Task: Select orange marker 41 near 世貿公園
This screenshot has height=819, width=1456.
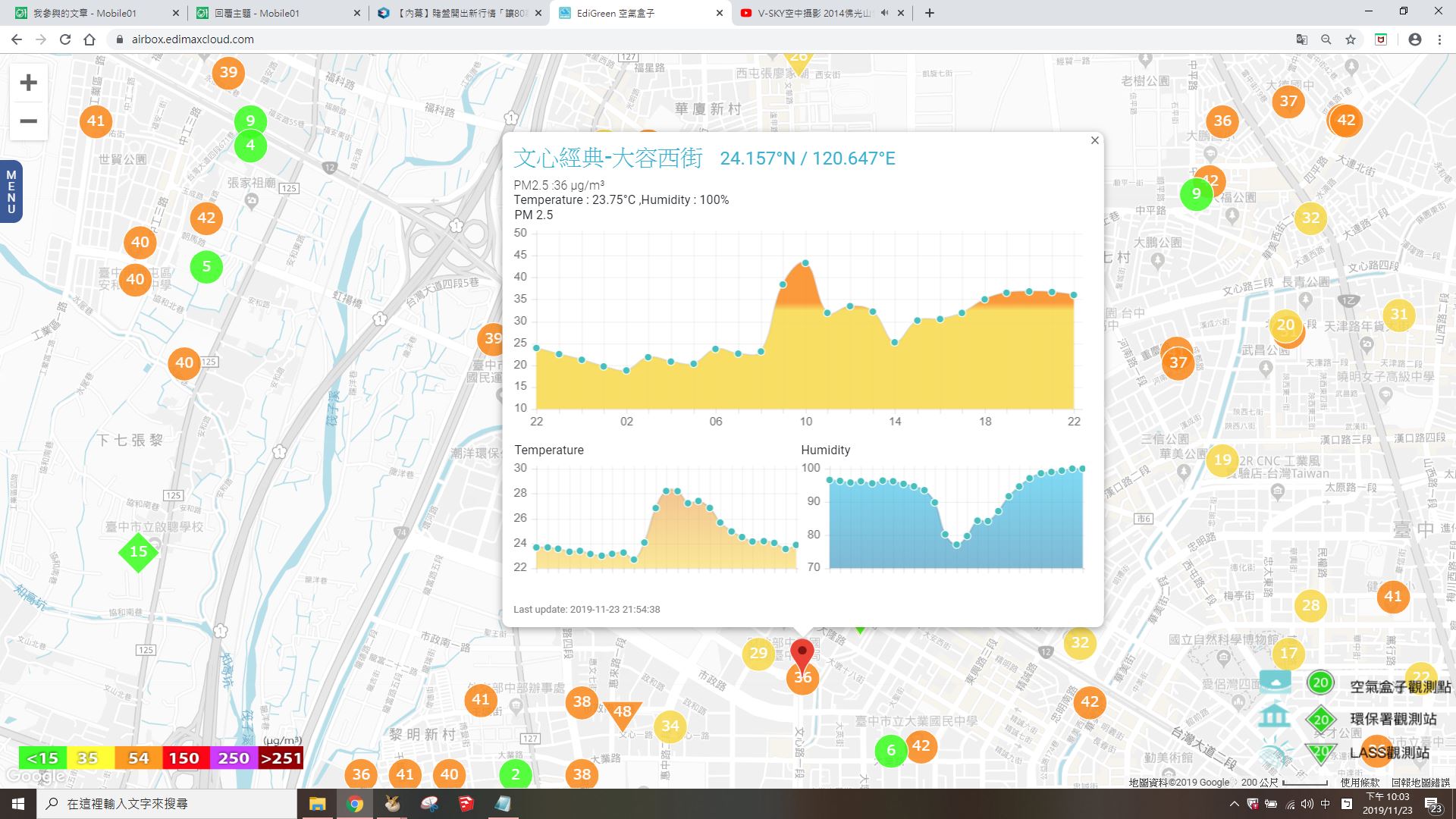Action: tap(96, 121)
